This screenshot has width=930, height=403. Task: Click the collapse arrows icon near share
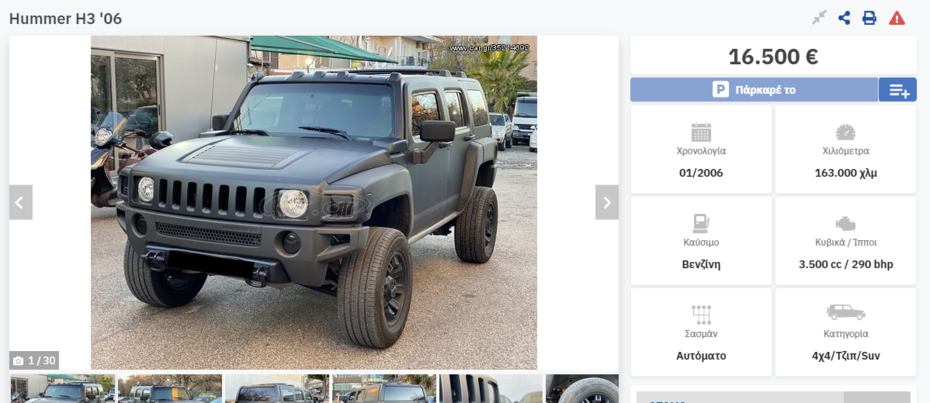(x=819, y=18)
